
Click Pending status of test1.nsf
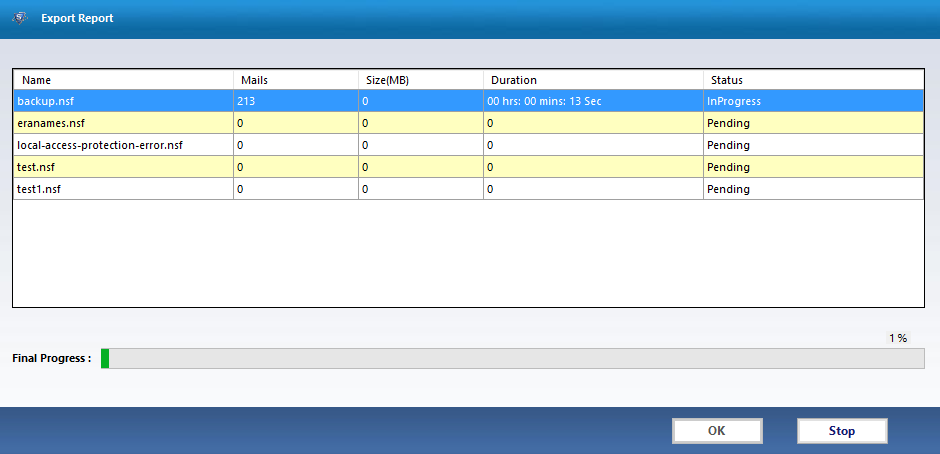[x=814, y=189]
